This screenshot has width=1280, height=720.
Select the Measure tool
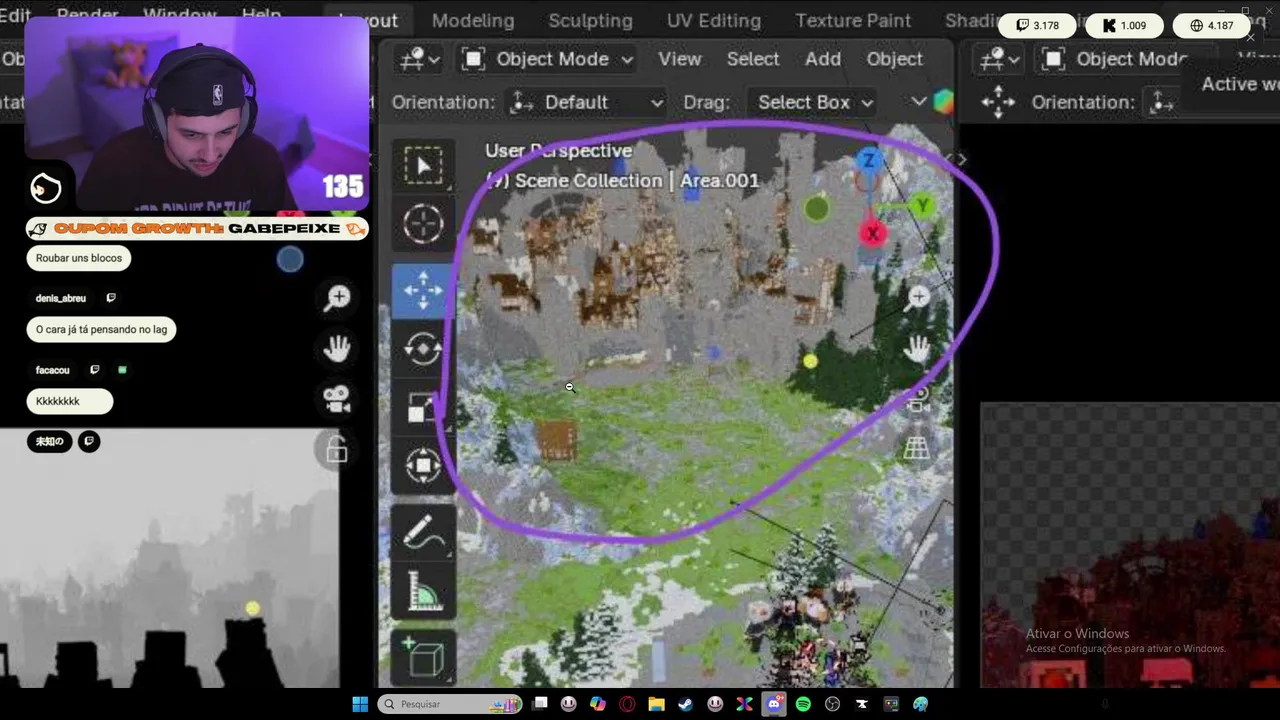(423, 592)
